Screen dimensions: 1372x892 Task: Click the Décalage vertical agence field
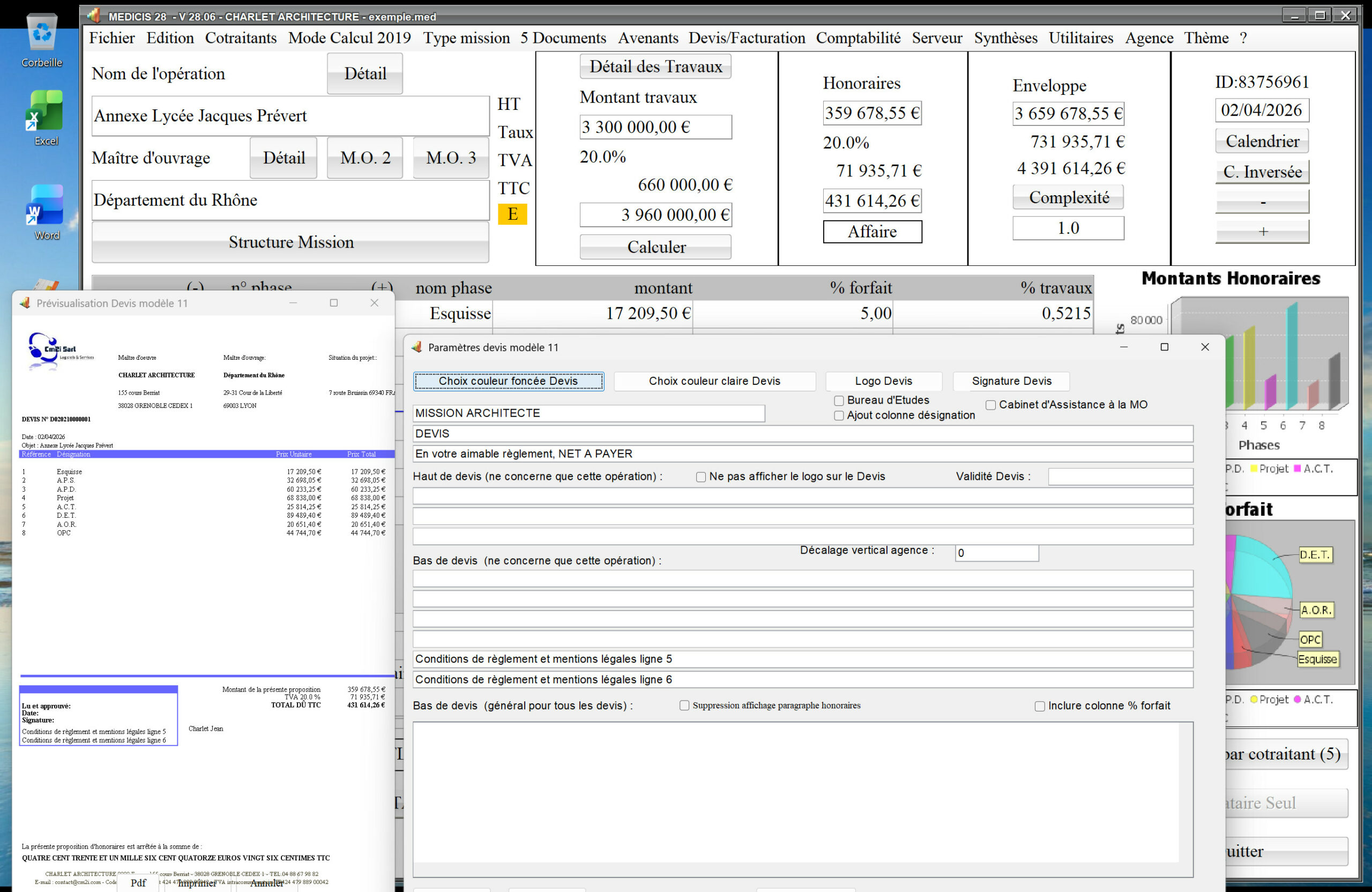point(997,553)
